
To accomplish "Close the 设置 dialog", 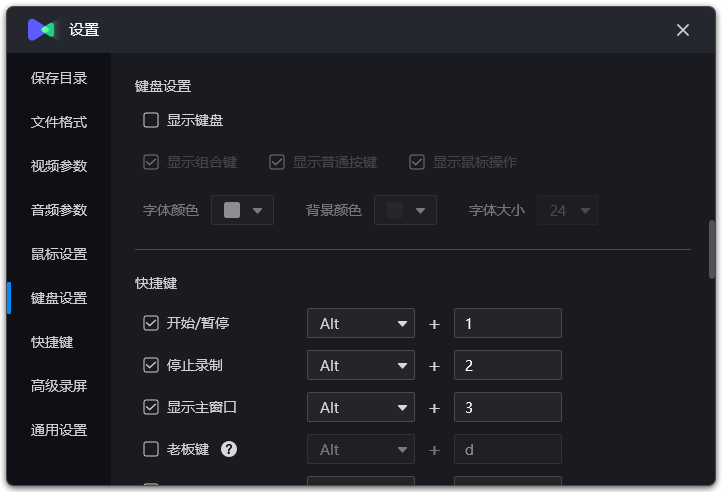I will [683, 30].
